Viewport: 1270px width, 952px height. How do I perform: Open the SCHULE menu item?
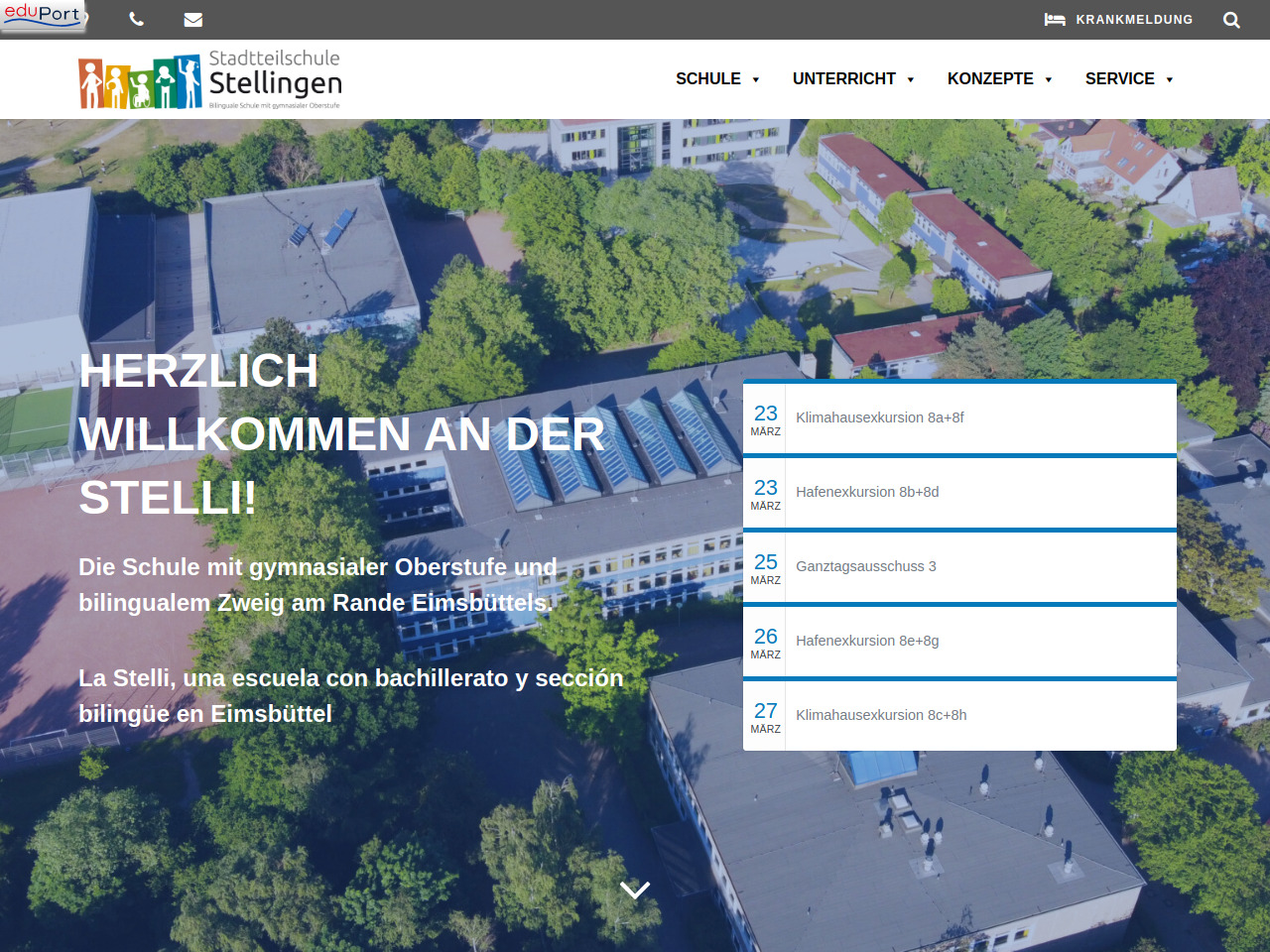point(707,79)
